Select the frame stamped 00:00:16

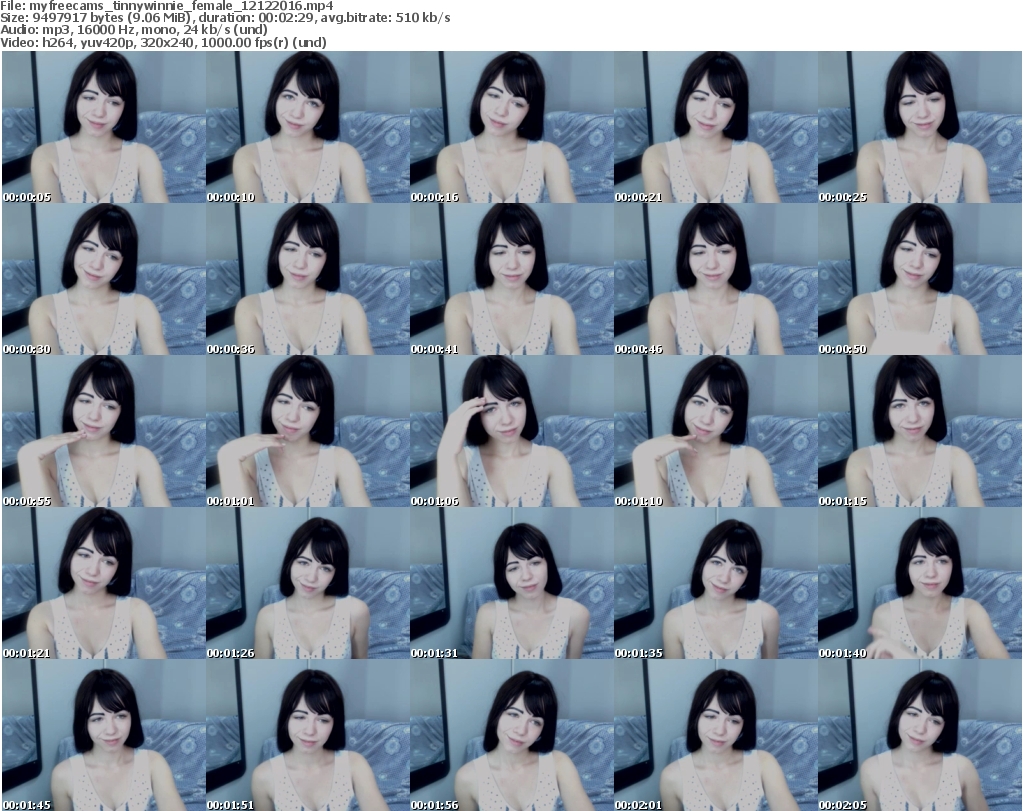click(x=512, y=127)
